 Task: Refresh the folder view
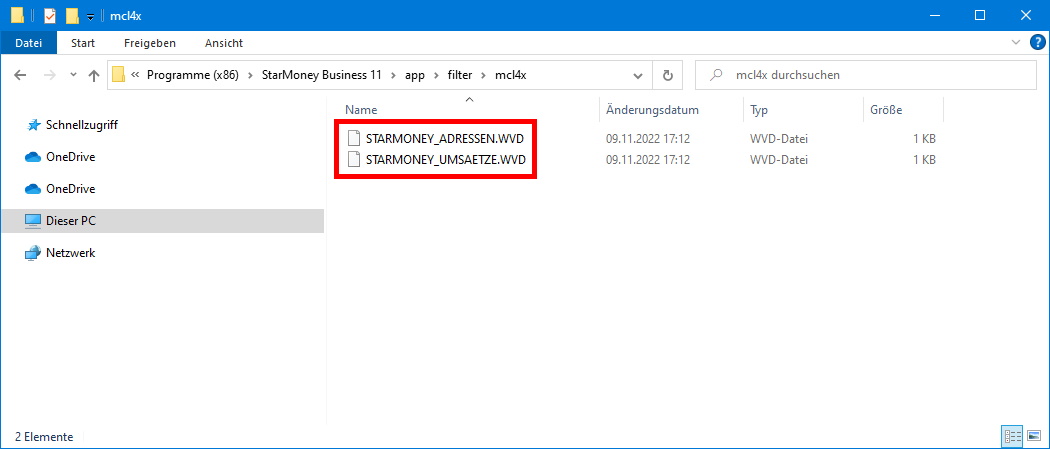pyautogui.click(x=668, y=76)
